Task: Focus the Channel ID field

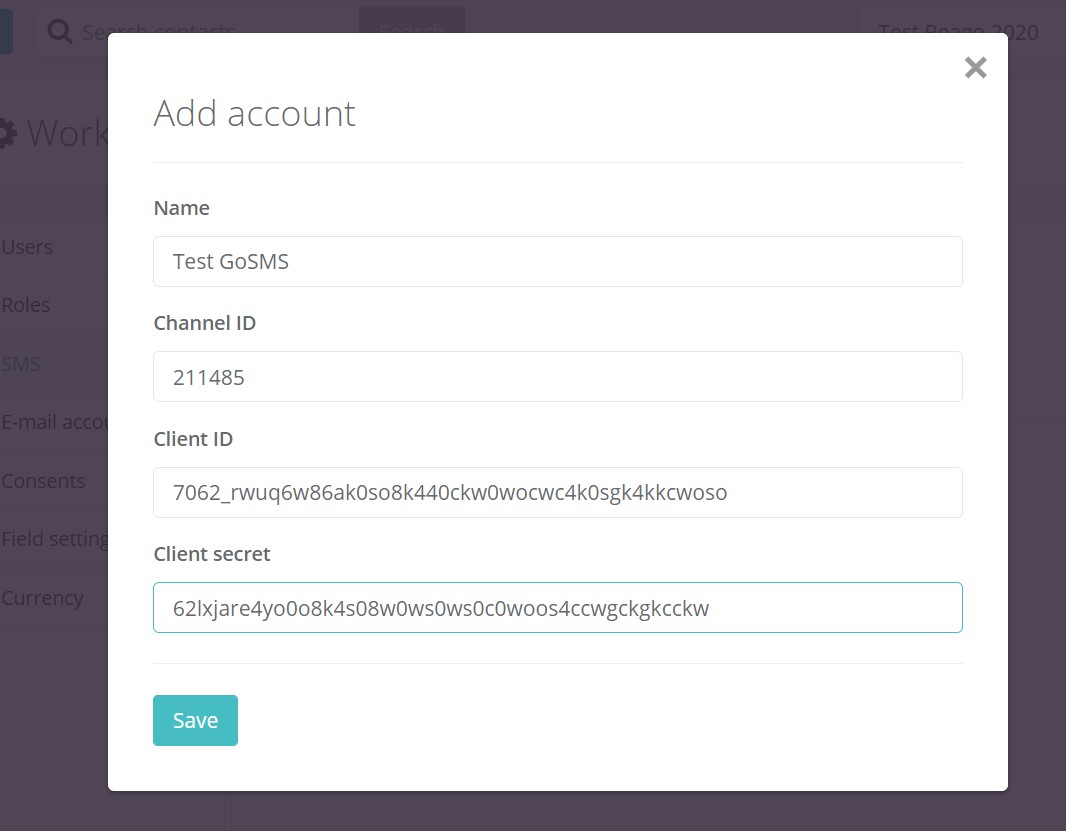Action: pos(557,377)
